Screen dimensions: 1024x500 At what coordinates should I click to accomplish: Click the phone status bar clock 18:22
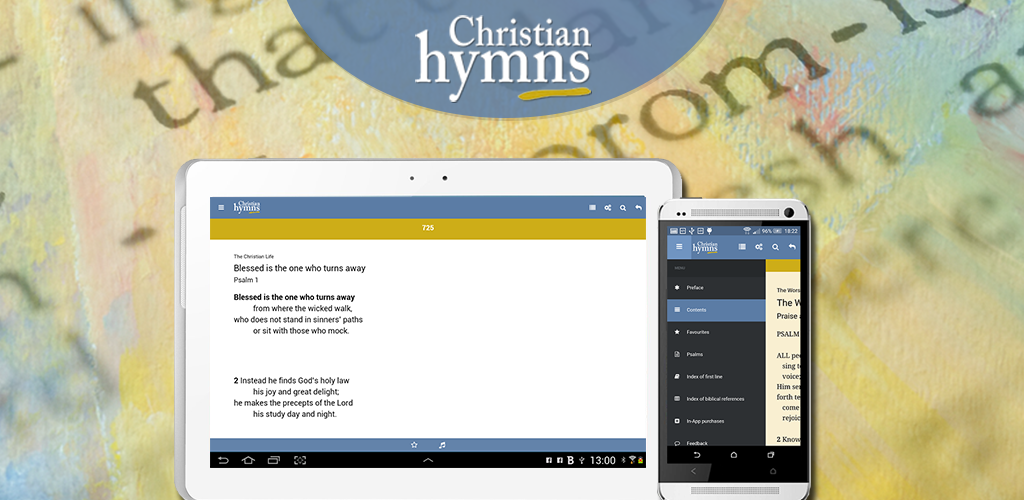791,231
